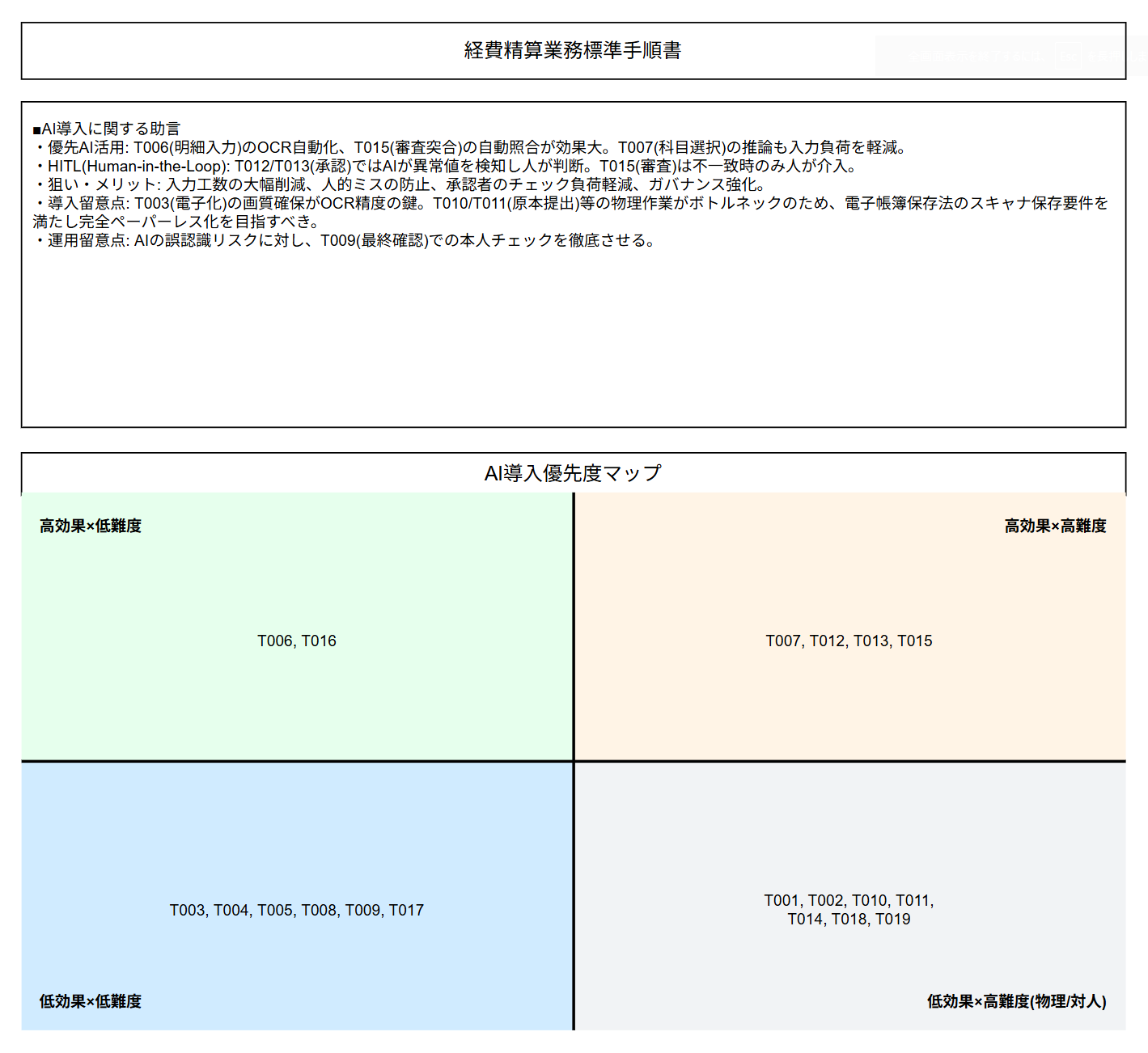Click the continuation line 満たし完全ペーパーレス化を目指すべき
The image size is (1148, 1053).
pos(177,222)
